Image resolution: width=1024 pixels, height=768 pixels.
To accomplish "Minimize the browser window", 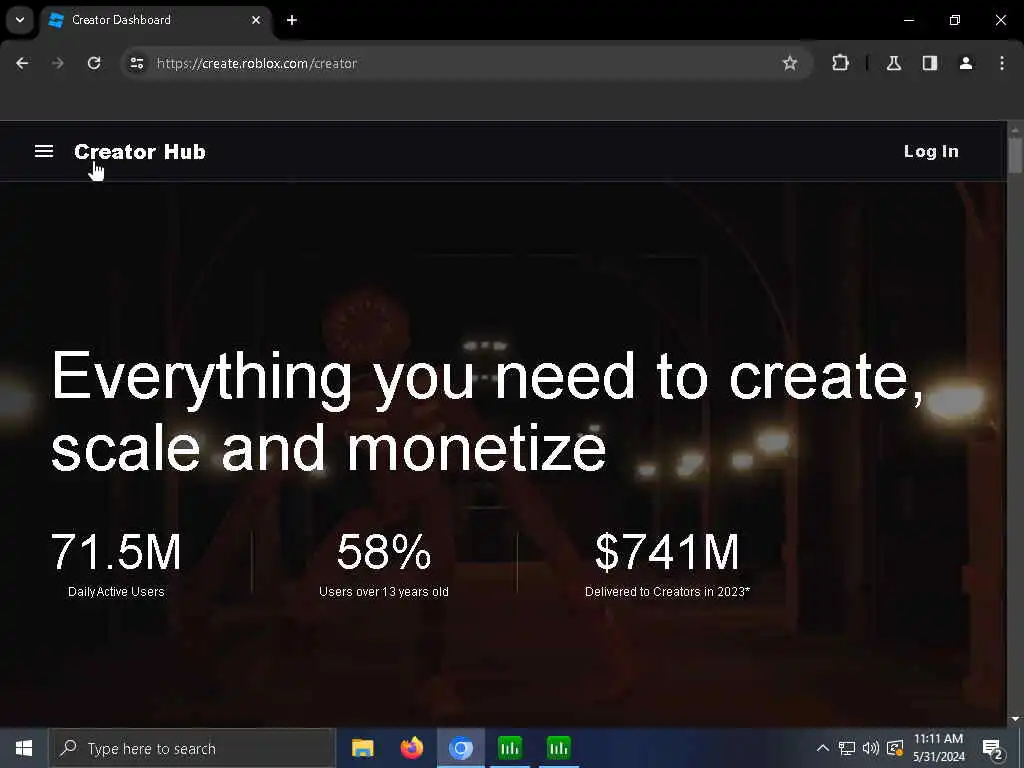I will coord(908,20).
